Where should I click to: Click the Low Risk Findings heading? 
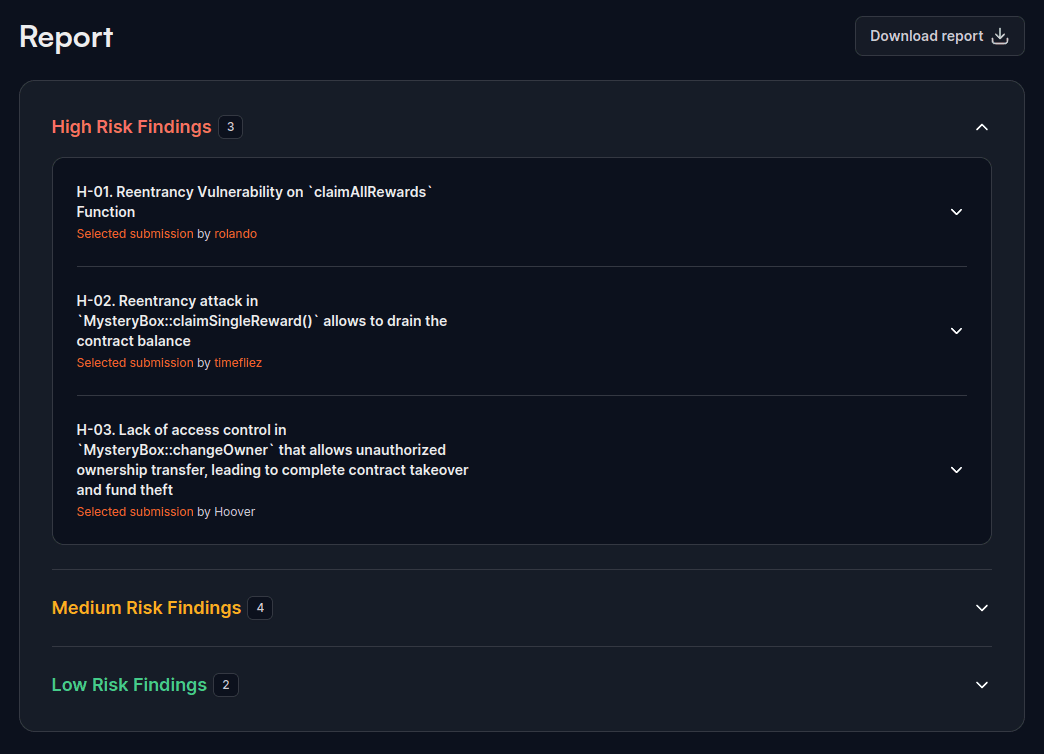click(129, 685)
